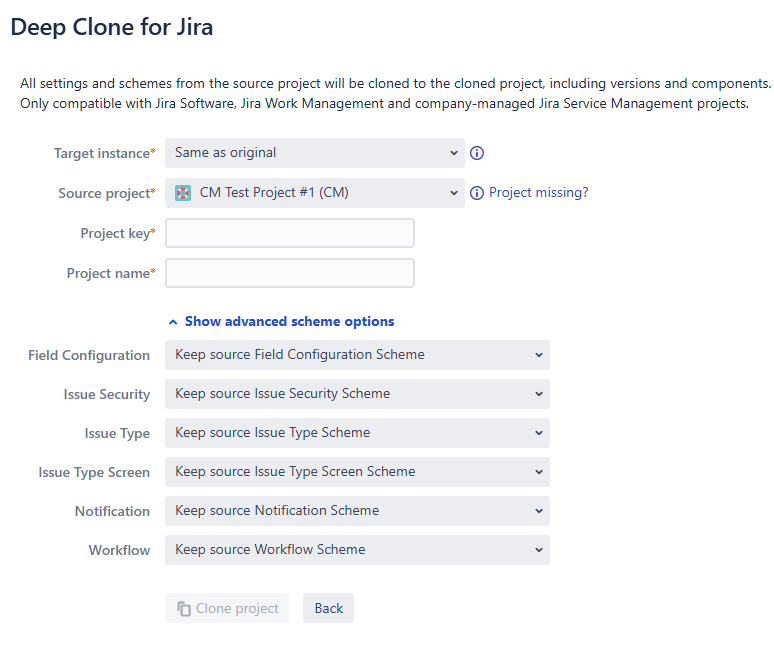Click the copy icon in Clone project button
This screenshot has width=774, height=659.
pyautogui.click(x=184, y=609)
